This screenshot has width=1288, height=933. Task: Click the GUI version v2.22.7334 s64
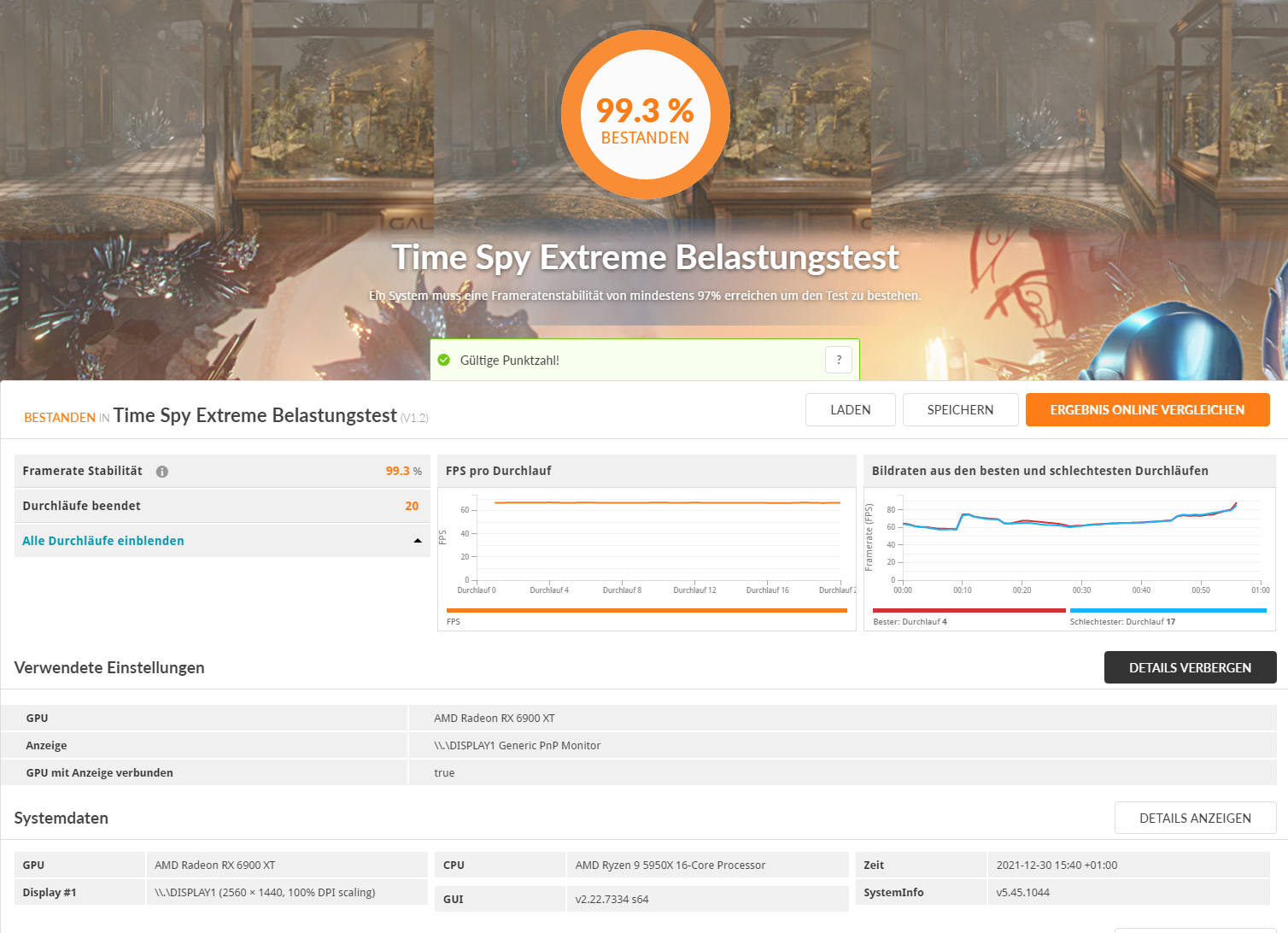click(x=612, y=900)
